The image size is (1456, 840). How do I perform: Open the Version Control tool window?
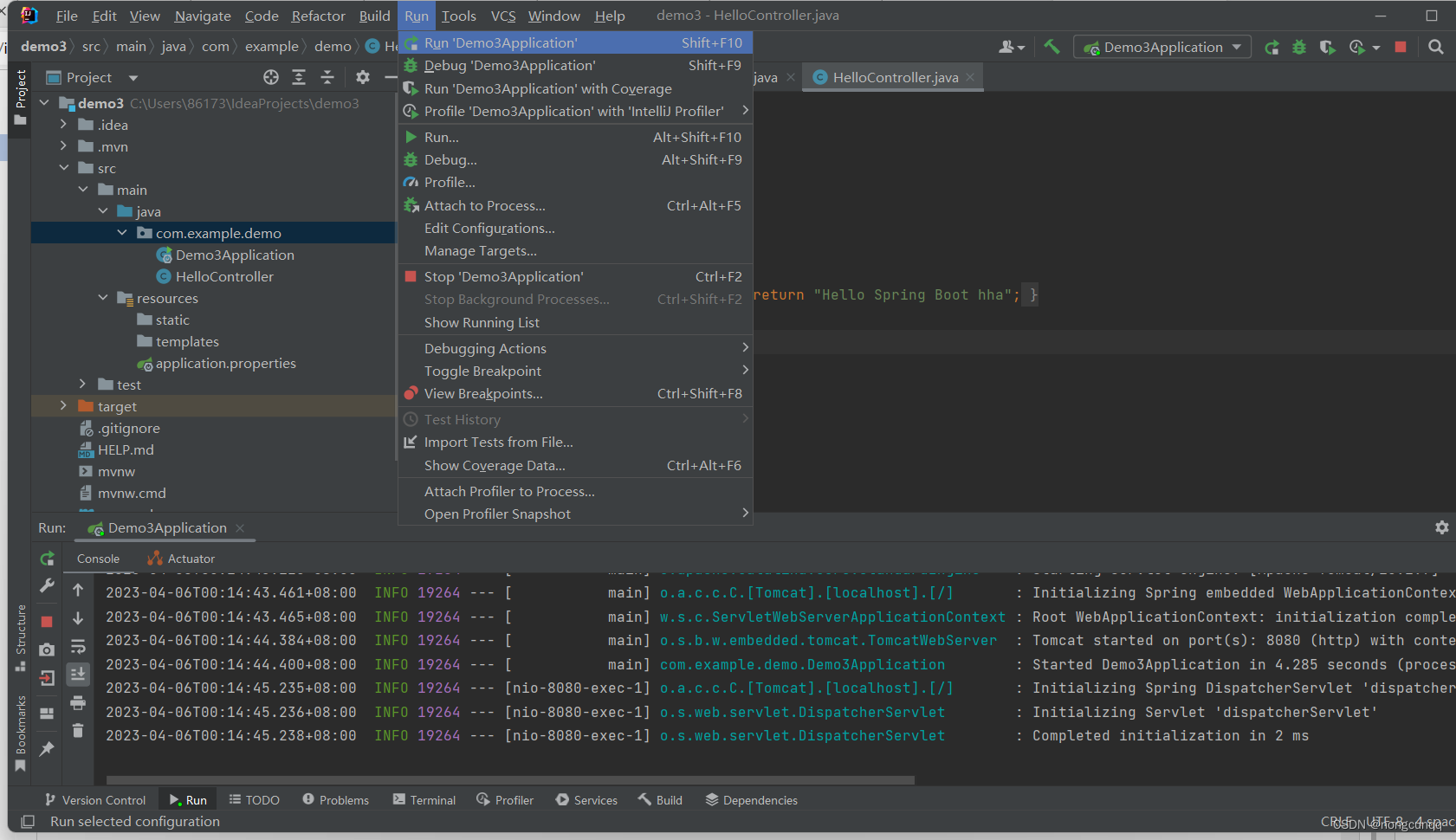(95, 800)
